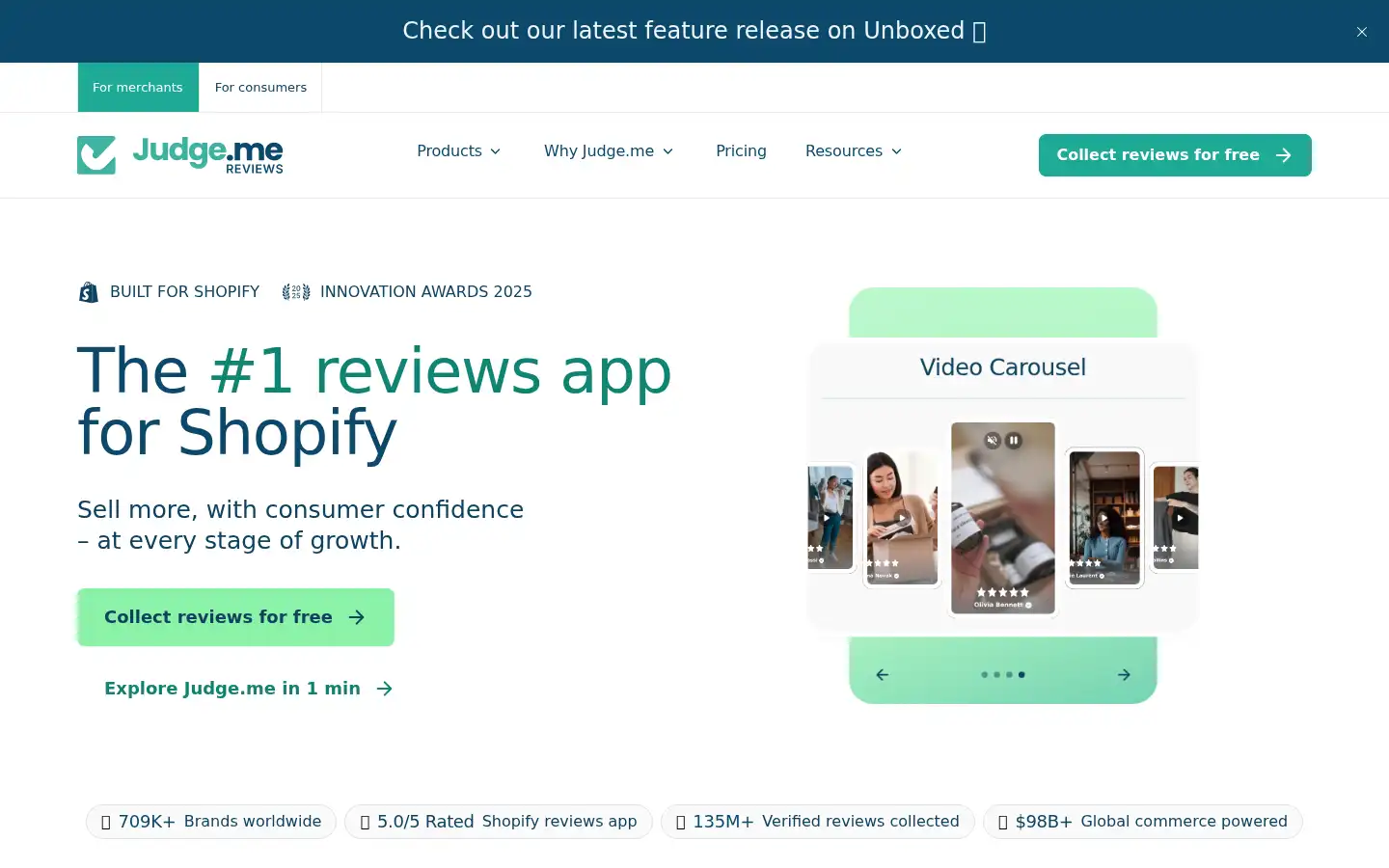The width and height of the screenshot is (1389, 868).
Task: Select the first carousel pagination dot
Action: (984, 675)
